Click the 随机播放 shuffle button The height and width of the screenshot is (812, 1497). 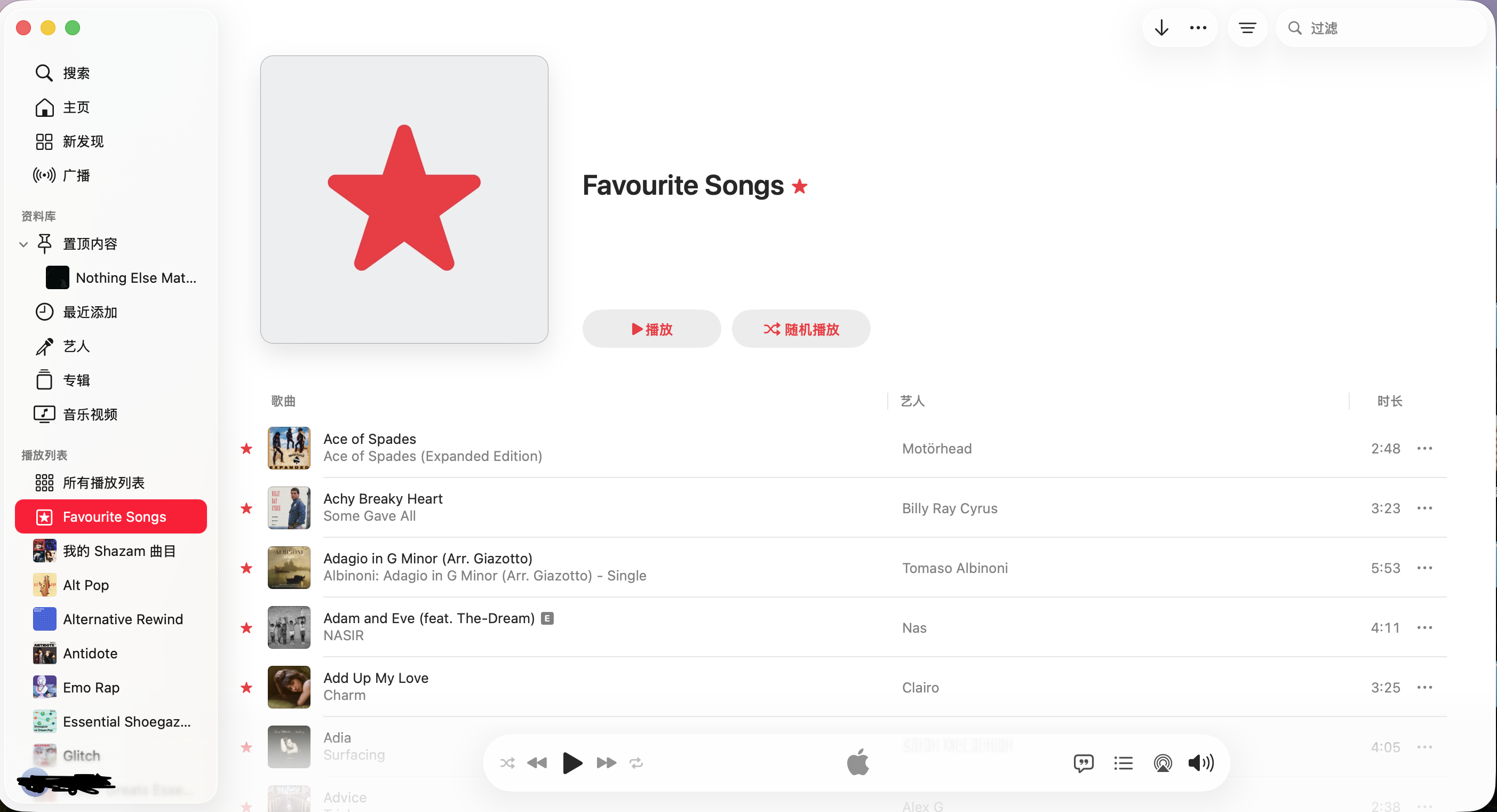click(x=801, y=329)
